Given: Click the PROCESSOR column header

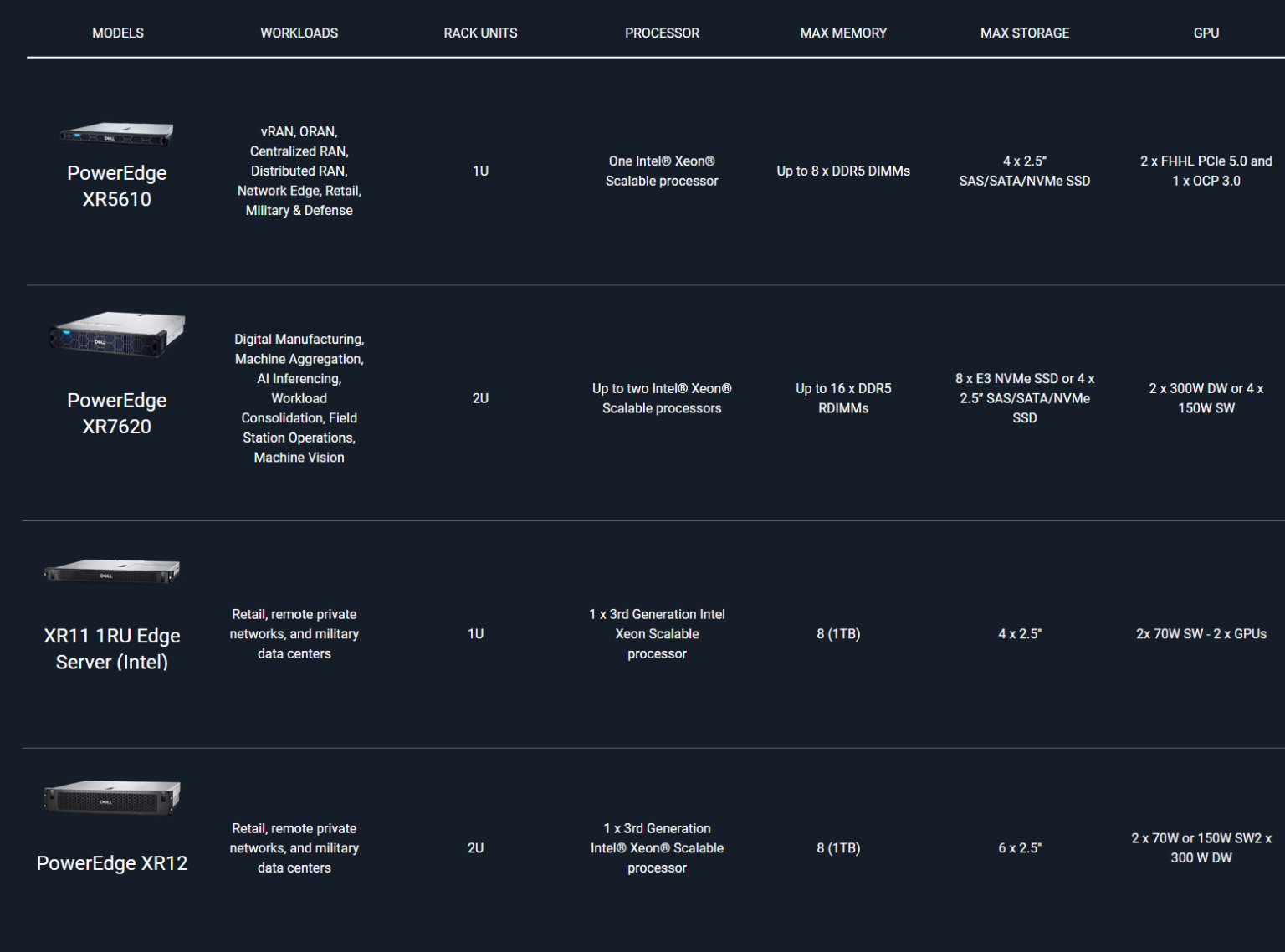Looking at the screenshot, I should 662,33.
